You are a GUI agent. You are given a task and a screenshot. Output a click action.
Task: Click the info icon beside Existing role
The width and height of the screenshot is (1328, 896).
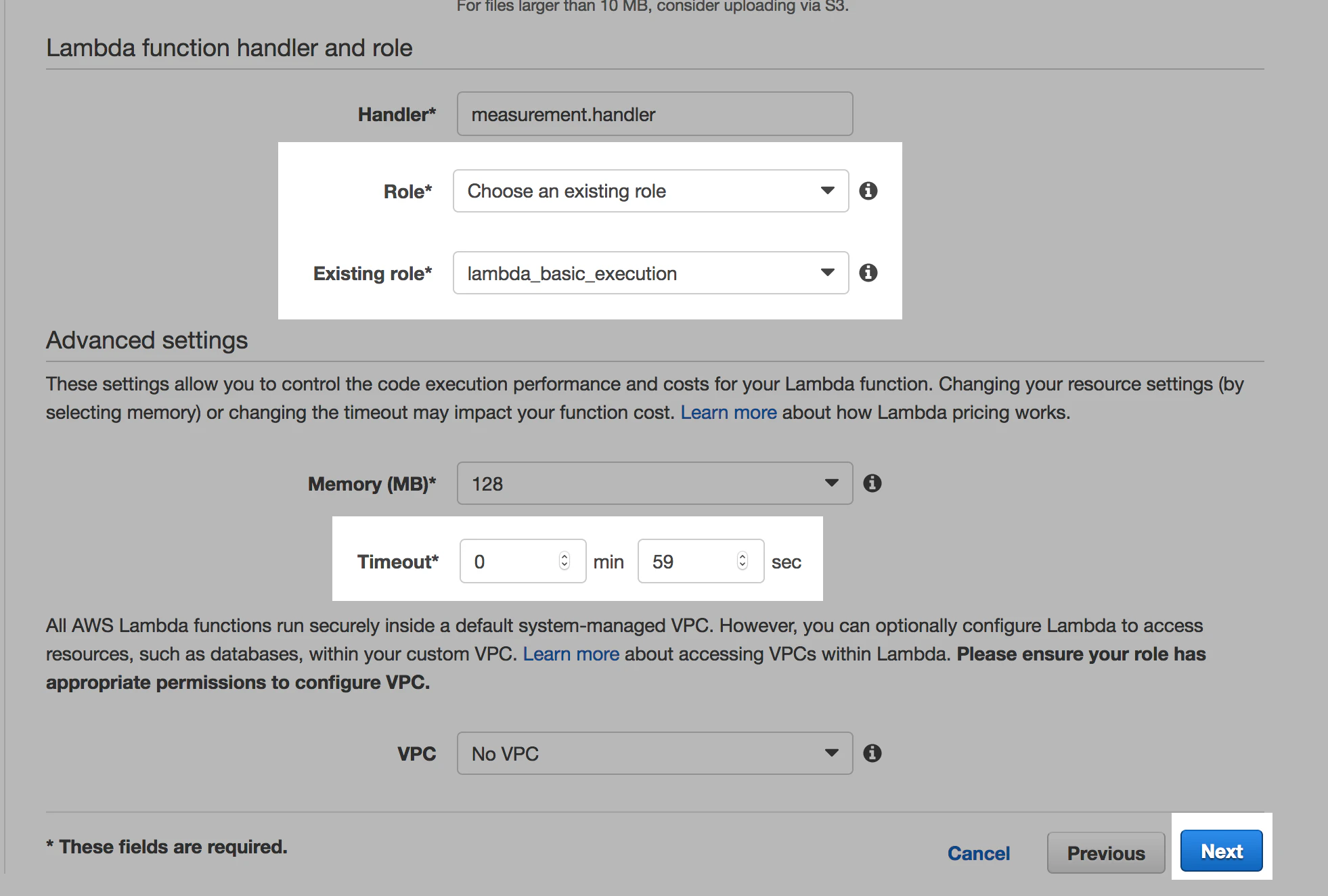point(868,273)
